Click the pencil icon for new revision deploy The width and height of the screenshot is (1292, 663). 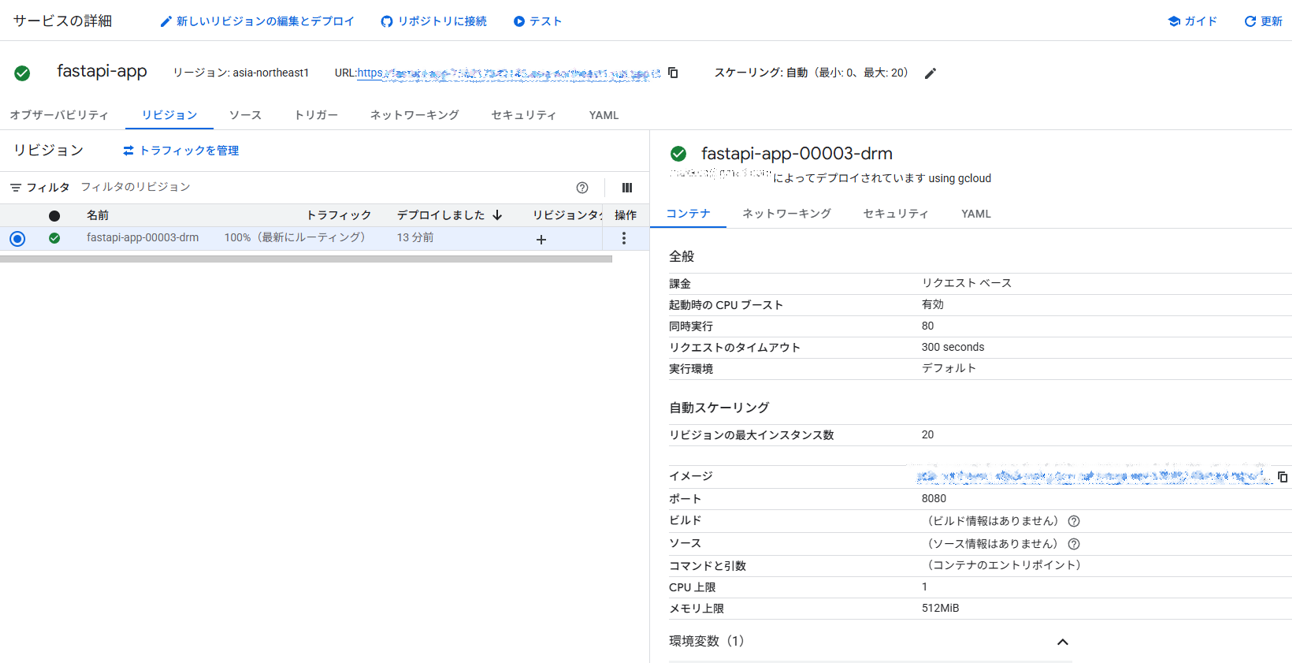click(x=166, y=21)
